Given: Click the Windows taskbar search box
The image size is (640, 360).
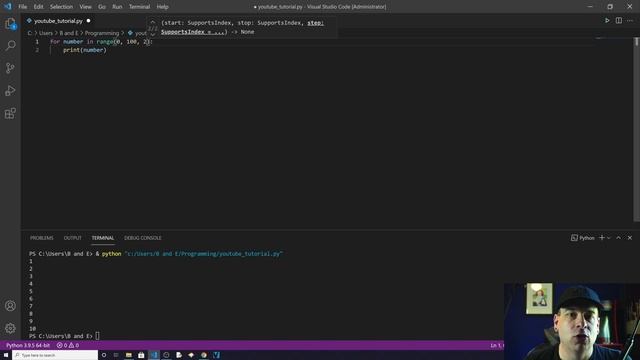Looking at the screenshot, I should (55, 355).
